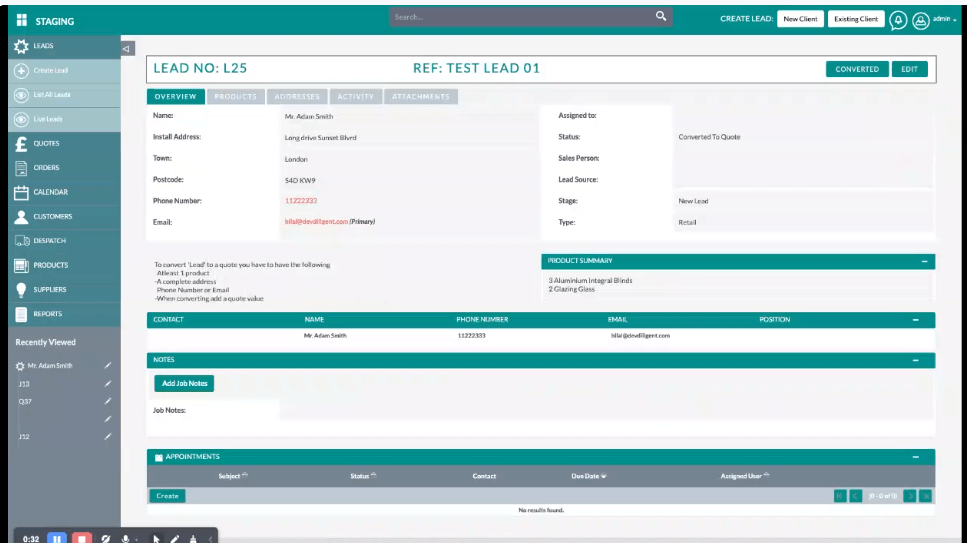Switch to the Addresses tab
The height and width of the screenshot is (543, 967).
[x=297, y=97]
